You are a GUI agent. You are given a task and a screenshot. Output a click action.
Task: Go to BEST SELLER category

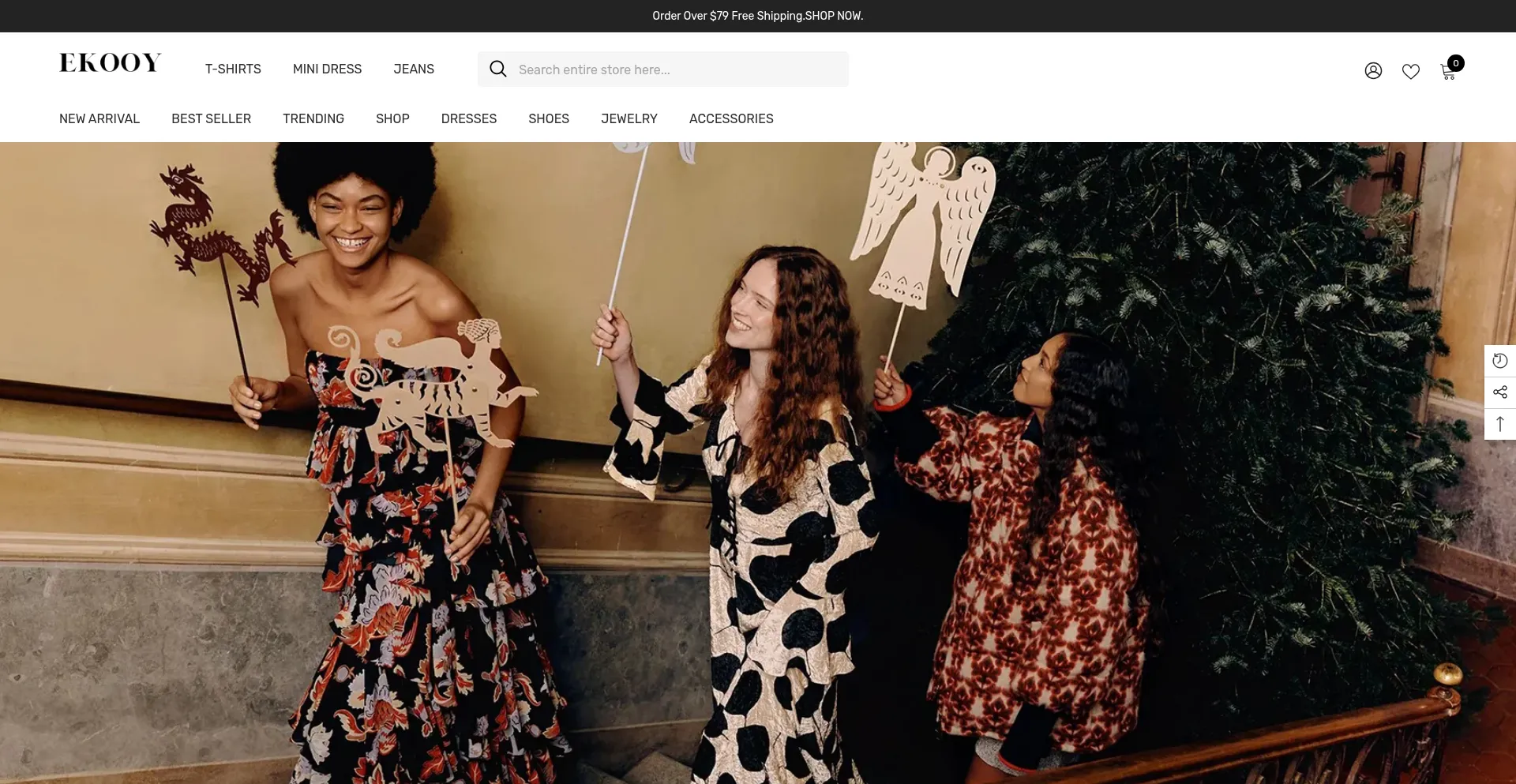(211, 118)
